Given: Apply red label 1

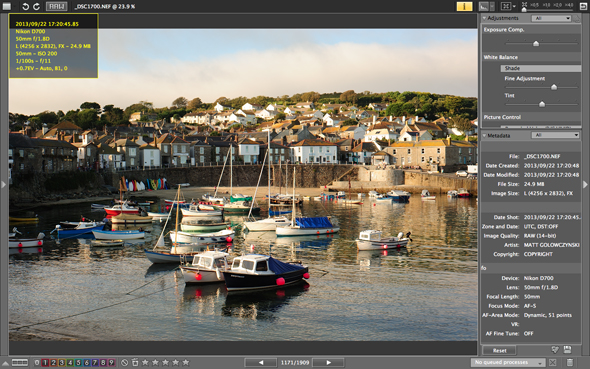Looking at the screenshot, I should coord(45,363).
